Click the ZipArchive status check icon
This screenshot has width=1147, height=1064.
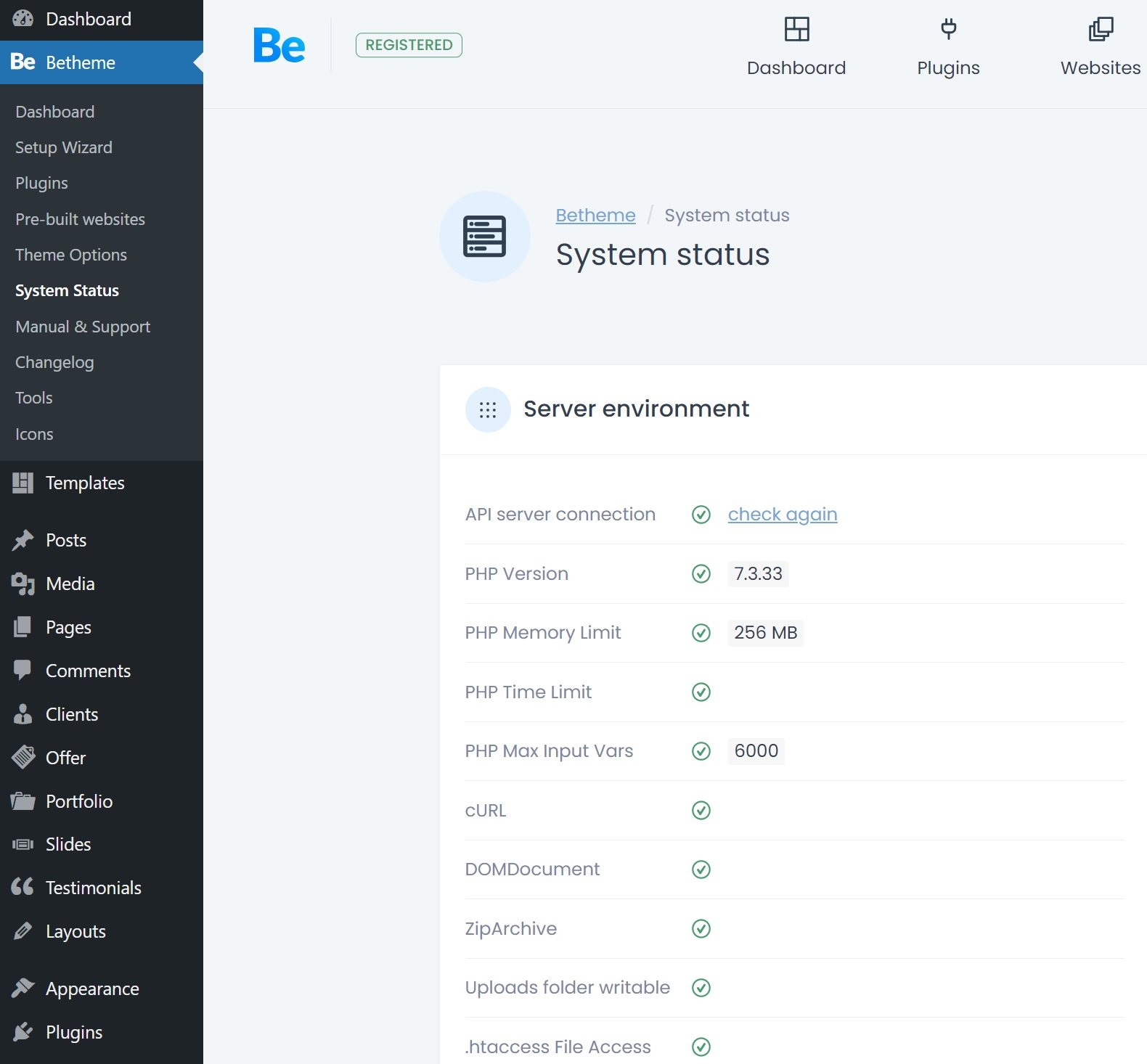701,929
